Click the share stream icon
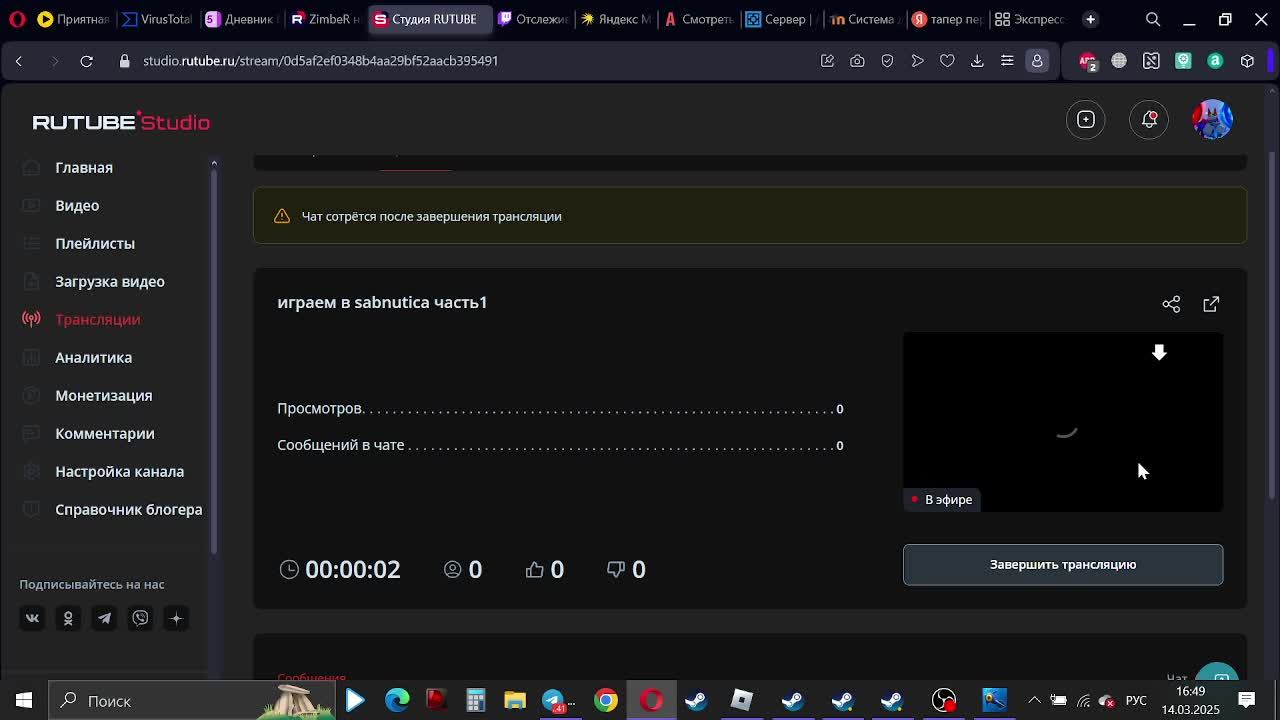1280x720 pixels. (1171, 304)
